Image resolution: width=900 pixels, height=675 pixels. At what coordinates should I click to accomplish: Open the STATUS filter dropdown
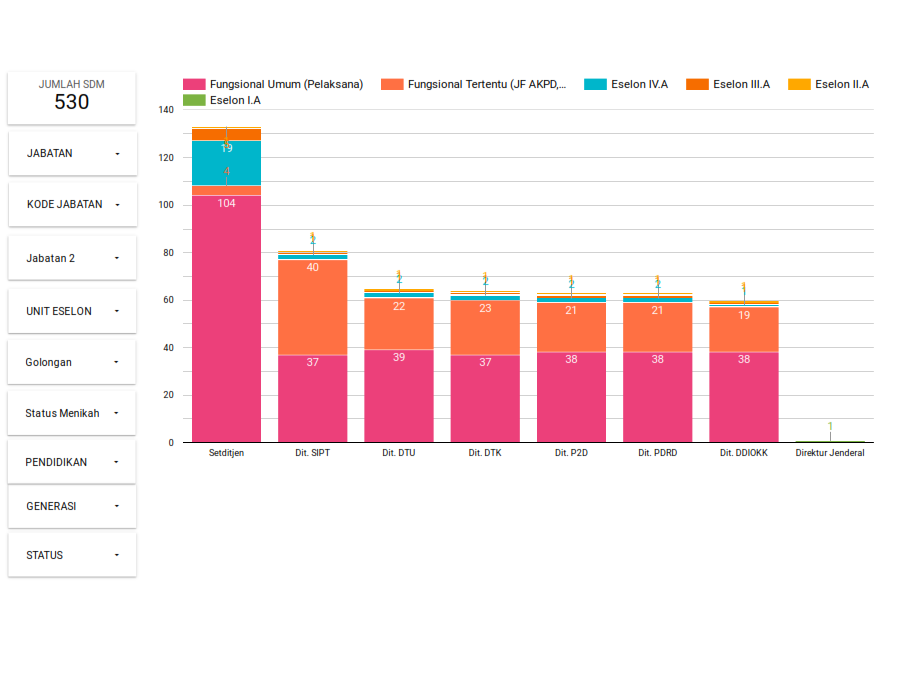click(71, 554)
